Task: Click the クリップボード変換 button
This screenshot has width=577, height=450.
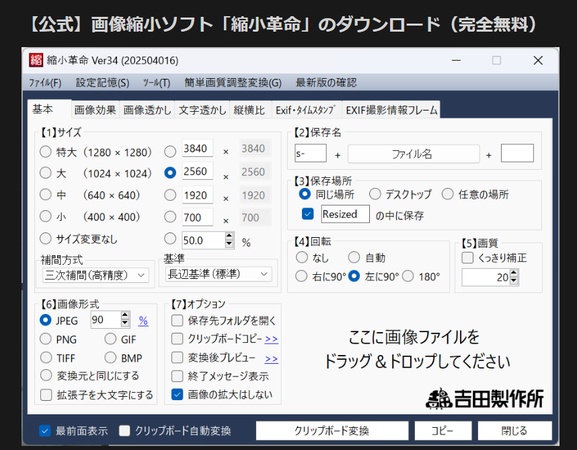Action: click(332, 430)
